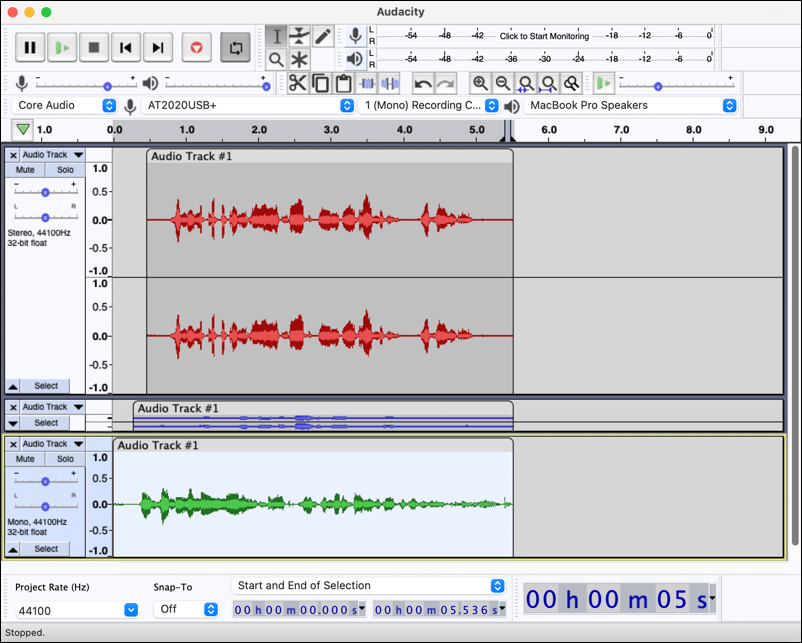Close the collapsed blue Audio Track
The width and height of the screenshot is (802, 643).
13,407
